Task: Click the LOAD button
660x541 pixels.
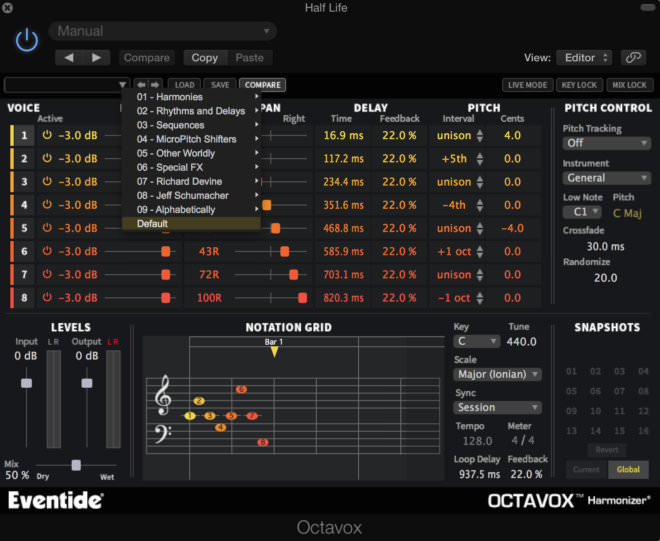Action: pyautogui.click(x=185, y=85)
